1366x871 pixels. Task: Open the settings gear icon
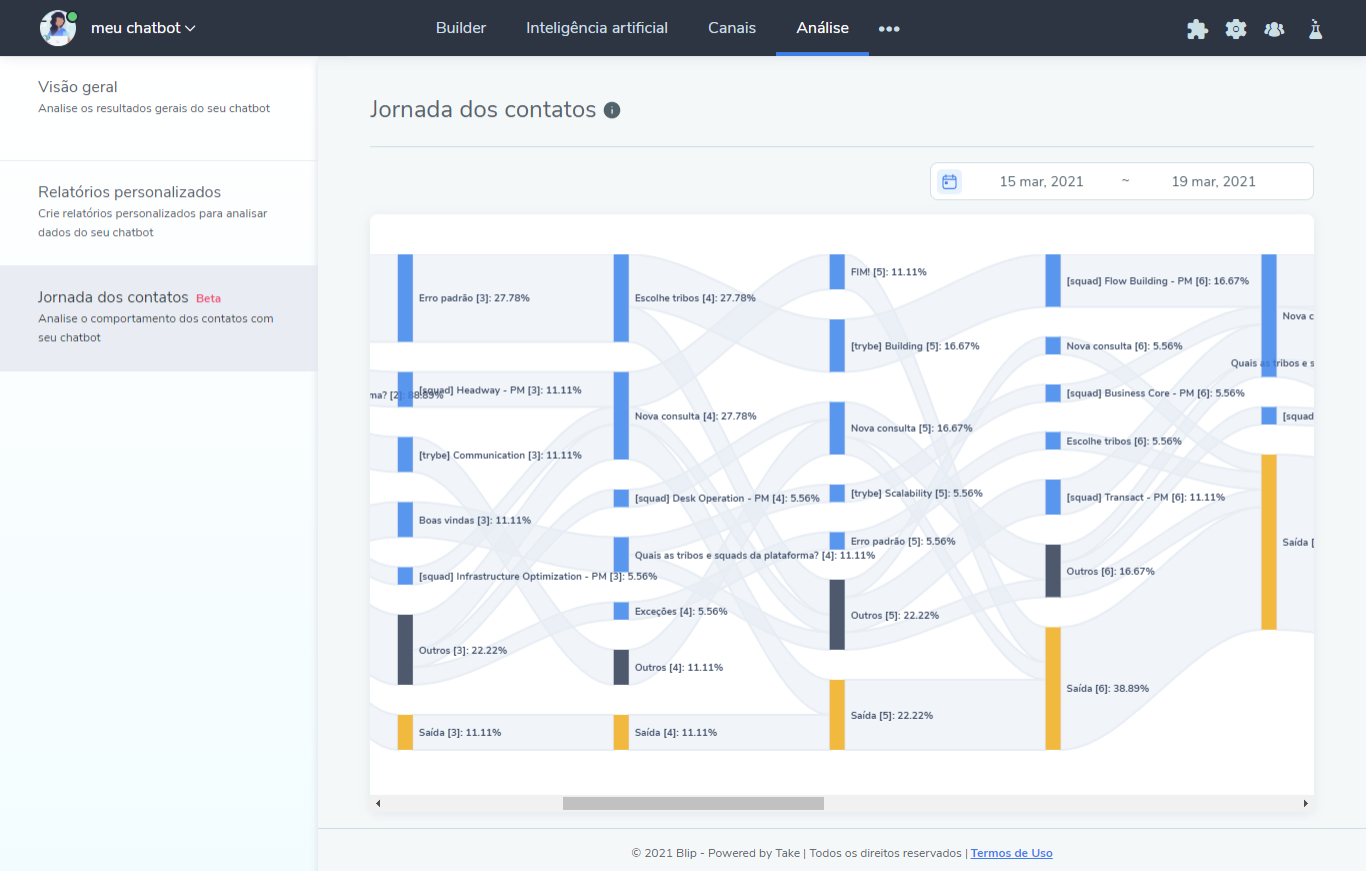1236,29
